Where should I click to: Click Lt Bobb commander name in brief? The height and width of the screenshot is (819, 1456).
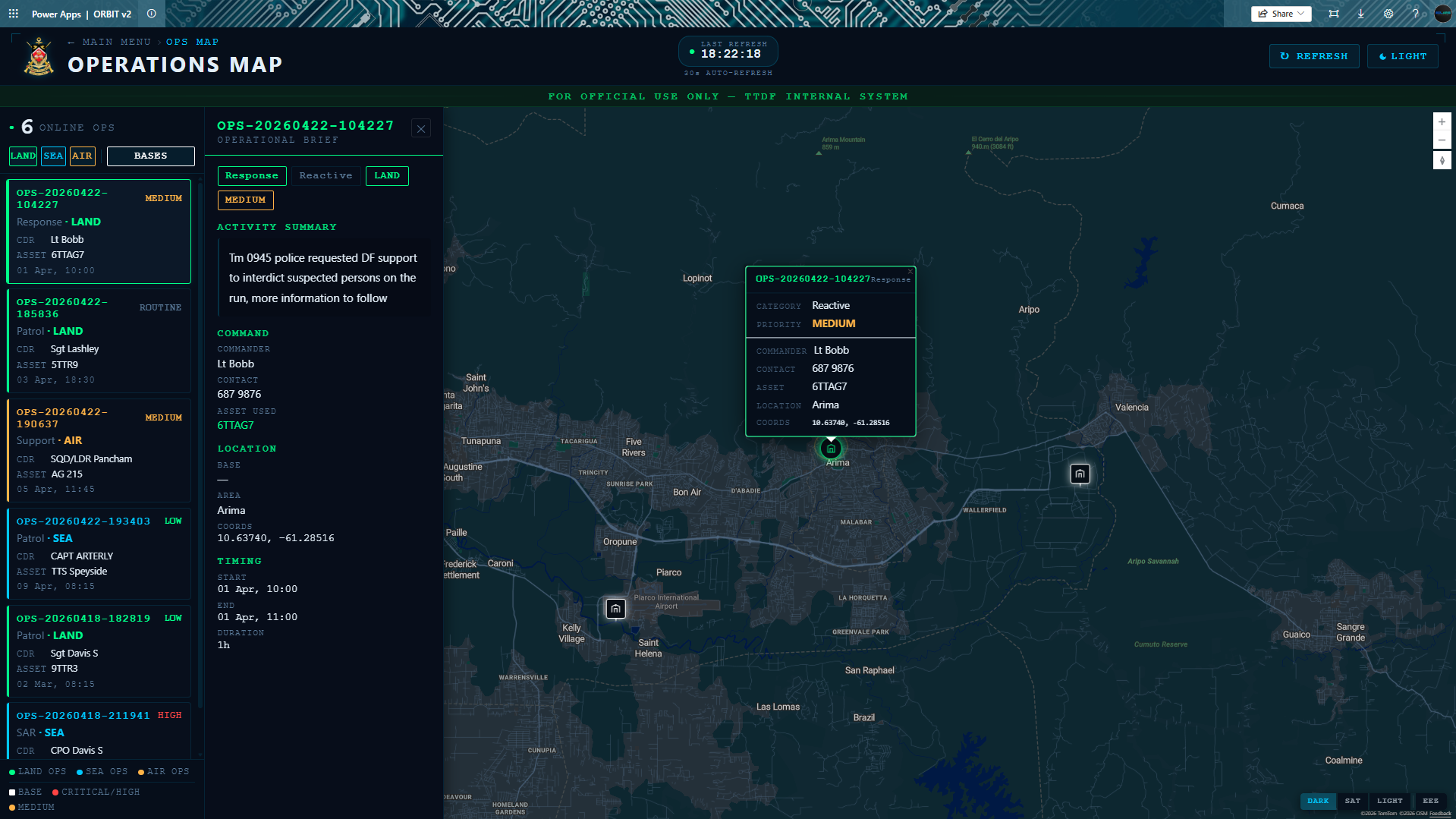[236, 364]
